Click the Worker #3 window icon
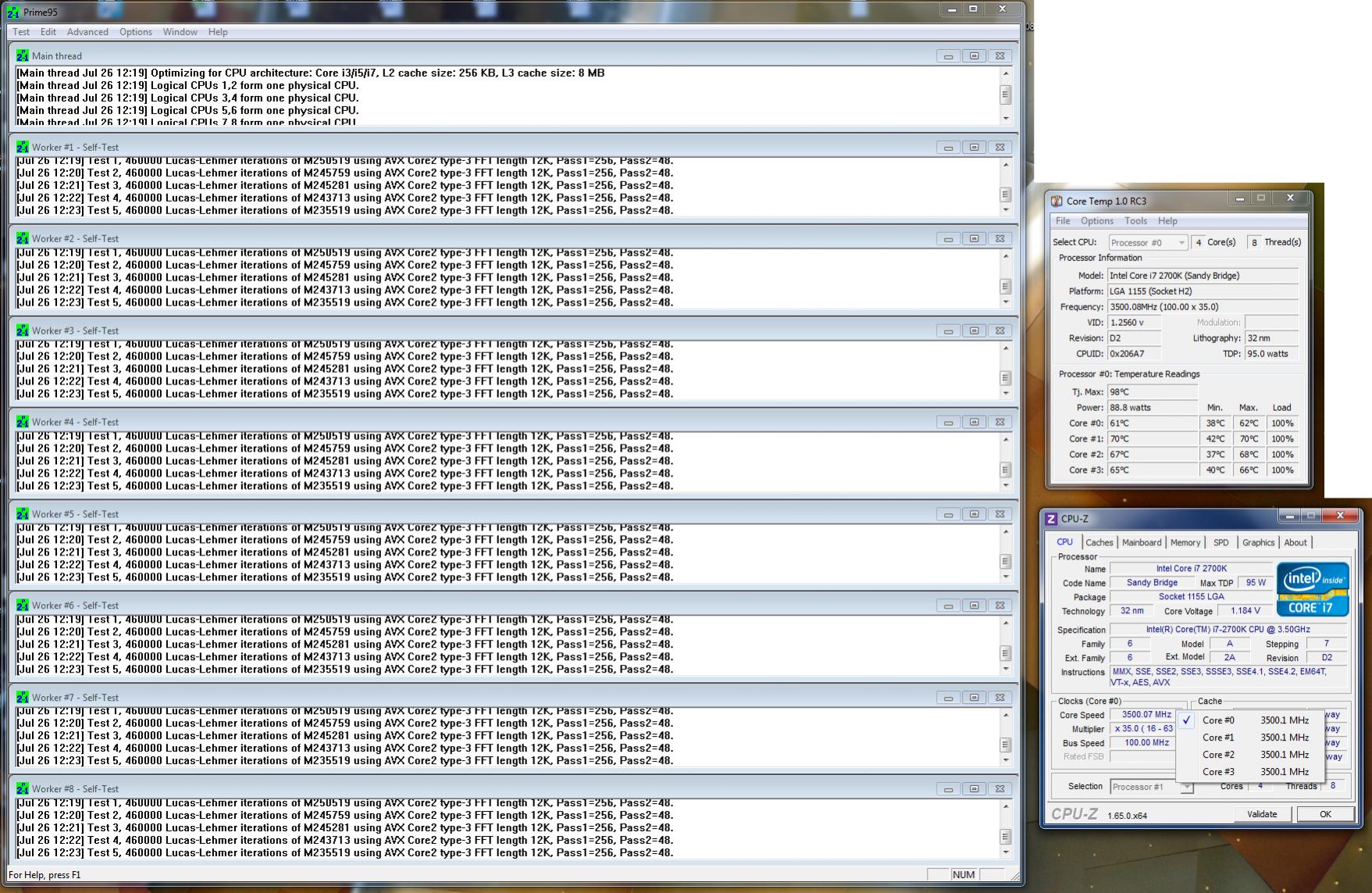Image resolution: width=1372 pixels, height=893 pixels. click(23, 330)
